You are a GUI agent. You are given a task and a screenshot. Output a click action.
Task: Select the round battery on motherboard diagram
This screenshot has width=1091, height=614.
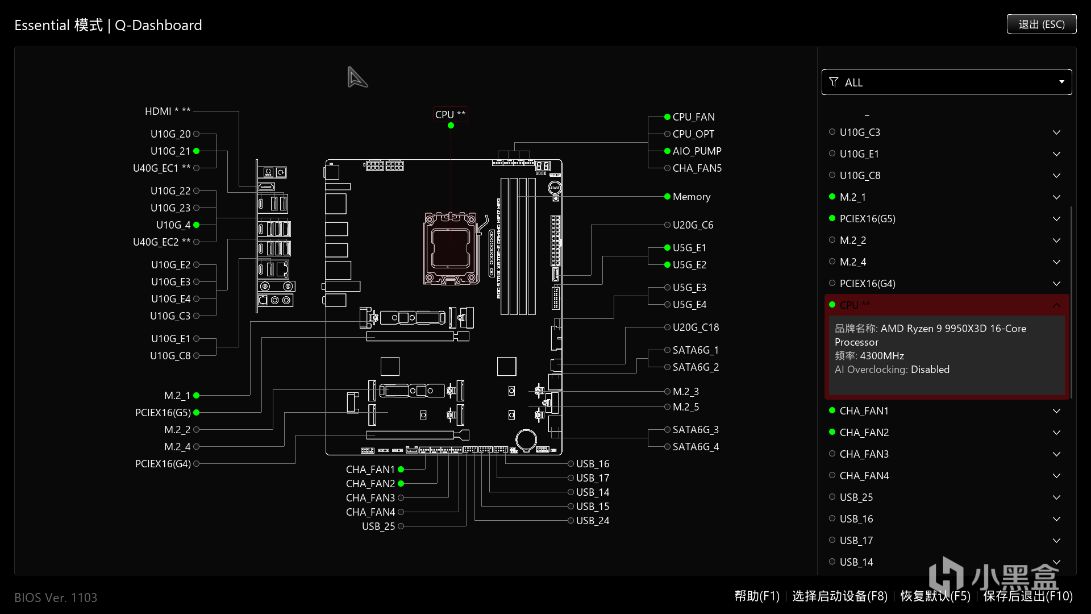526,439
